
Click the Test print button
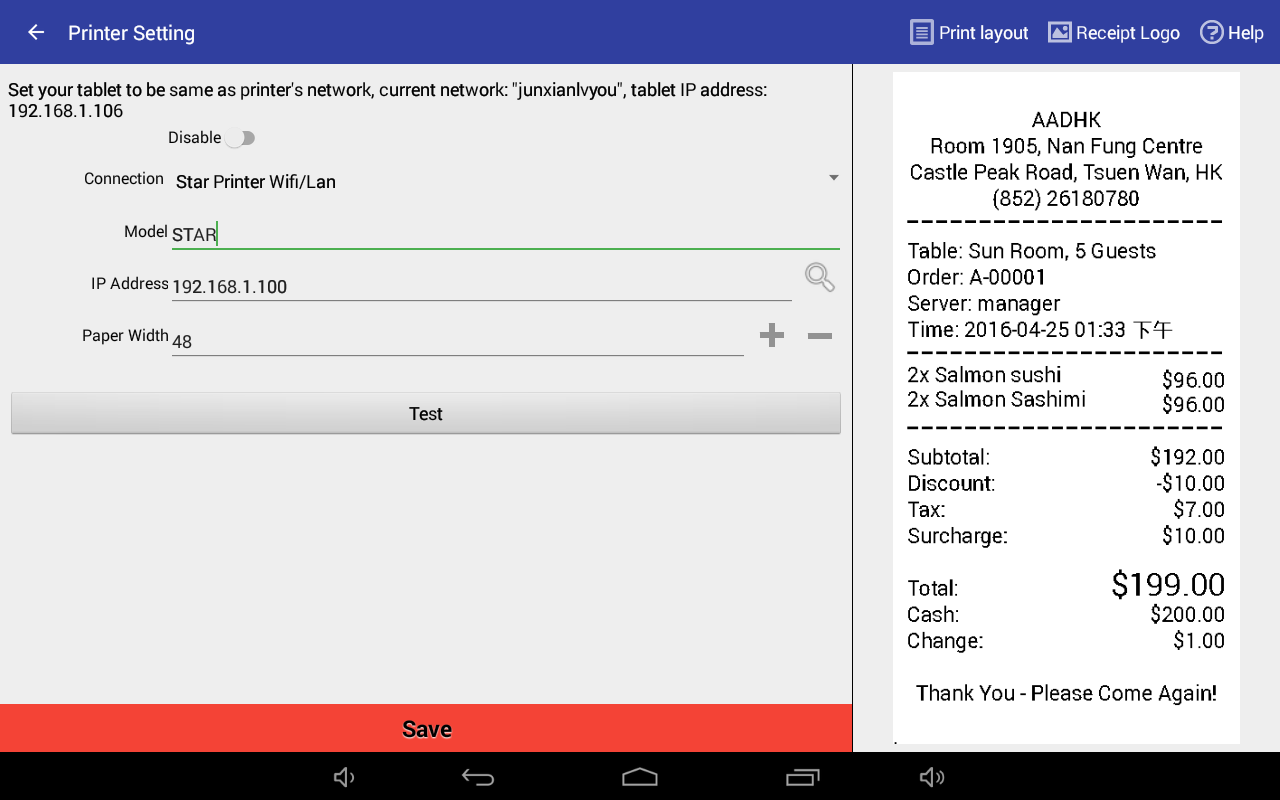click(x=426, y=413)
